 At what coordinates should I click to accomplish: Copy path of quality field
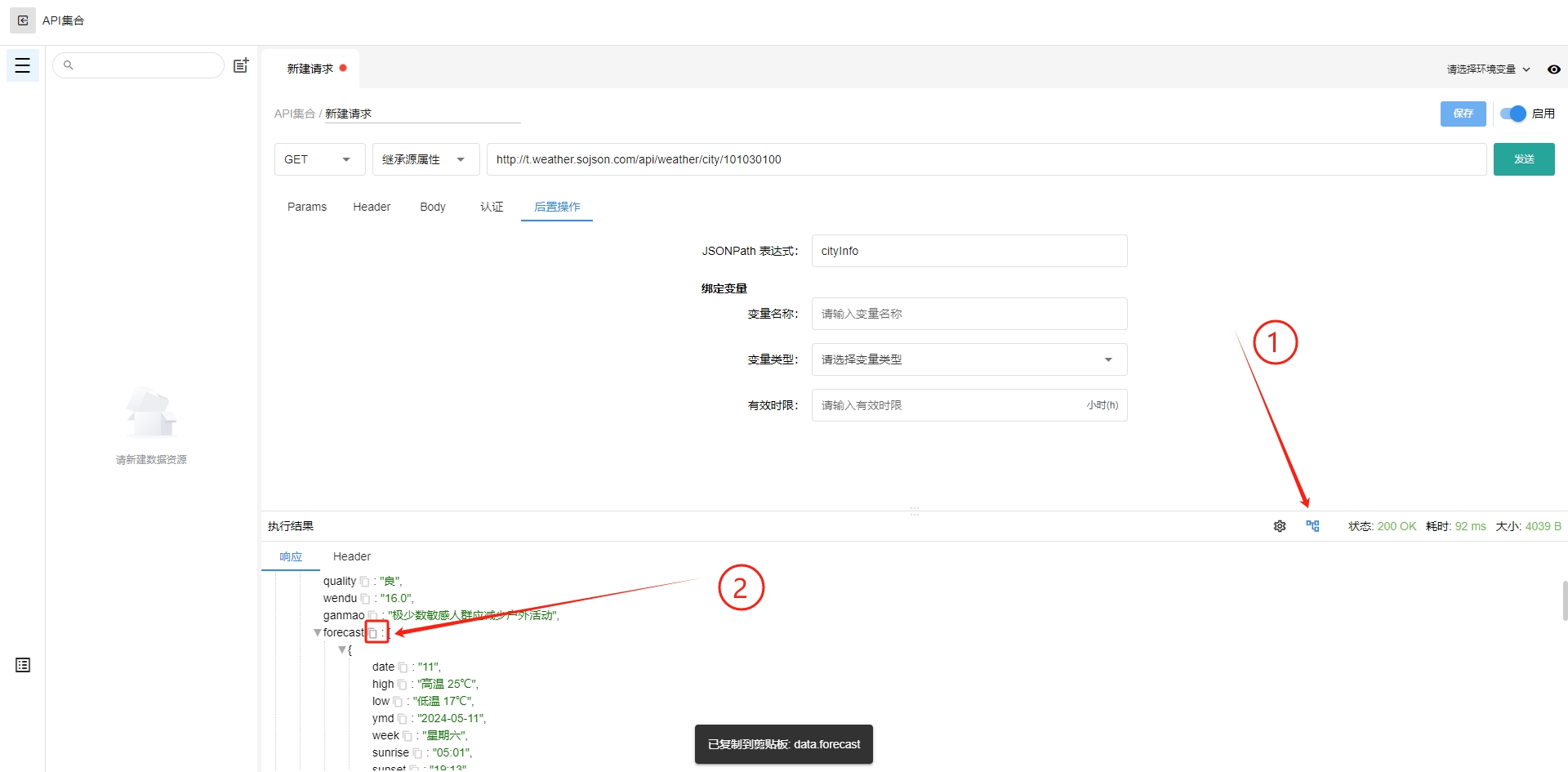pos(364,582)
